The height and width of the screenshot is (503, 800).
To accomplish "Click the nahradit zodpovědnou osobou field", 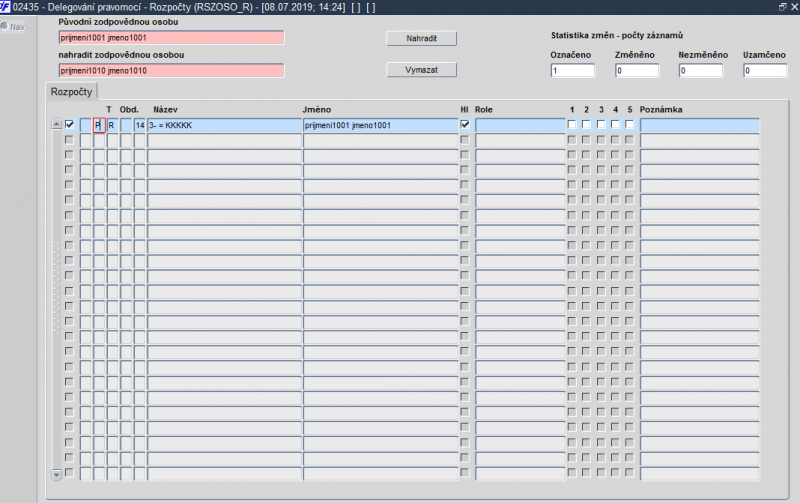I will point(171,70).
